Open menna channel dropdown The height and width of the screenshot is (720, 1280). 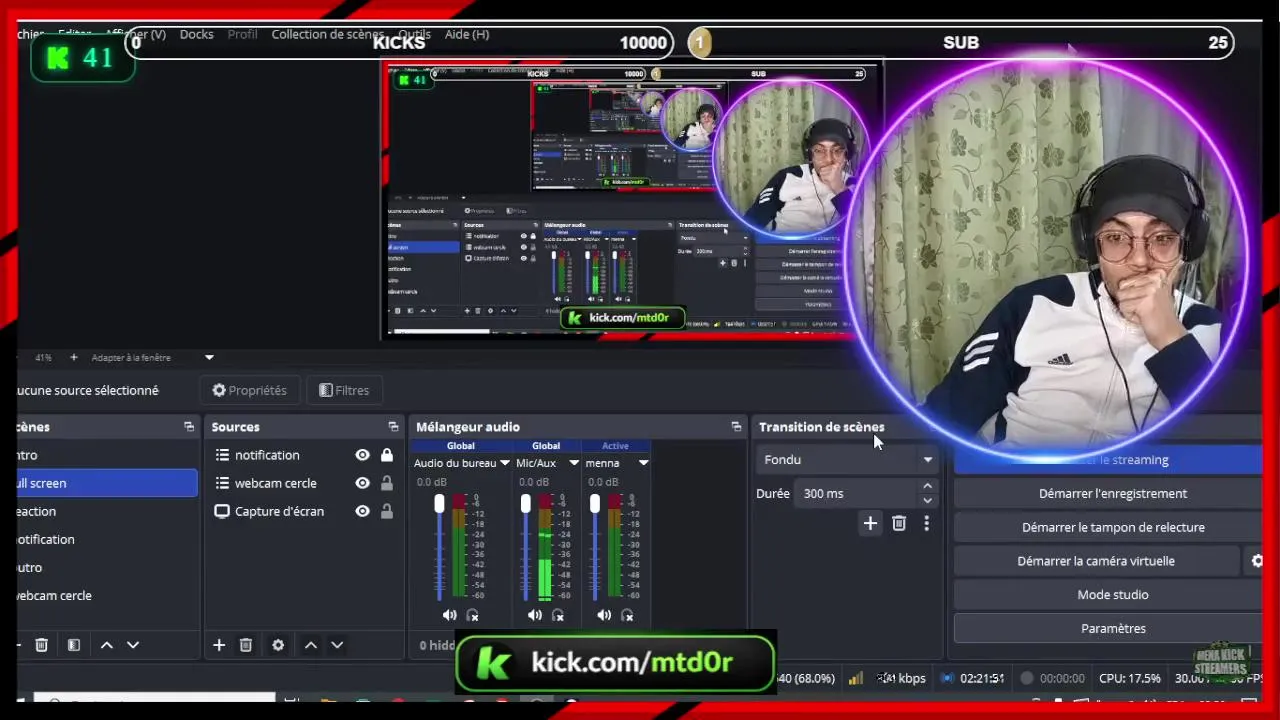pyautogui.click(x=643, y=463)
